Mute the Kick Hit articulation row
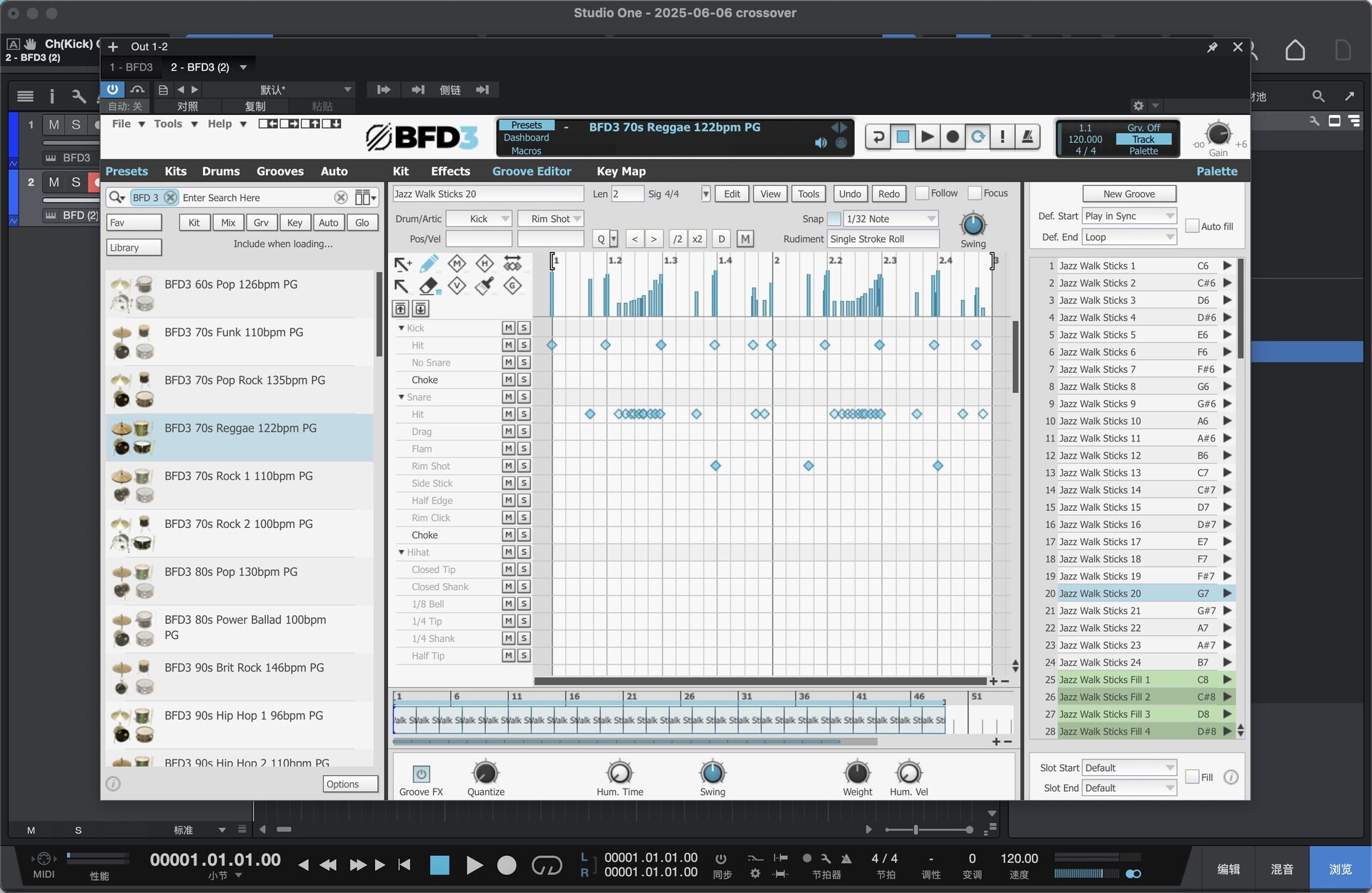 click(508, 345)
